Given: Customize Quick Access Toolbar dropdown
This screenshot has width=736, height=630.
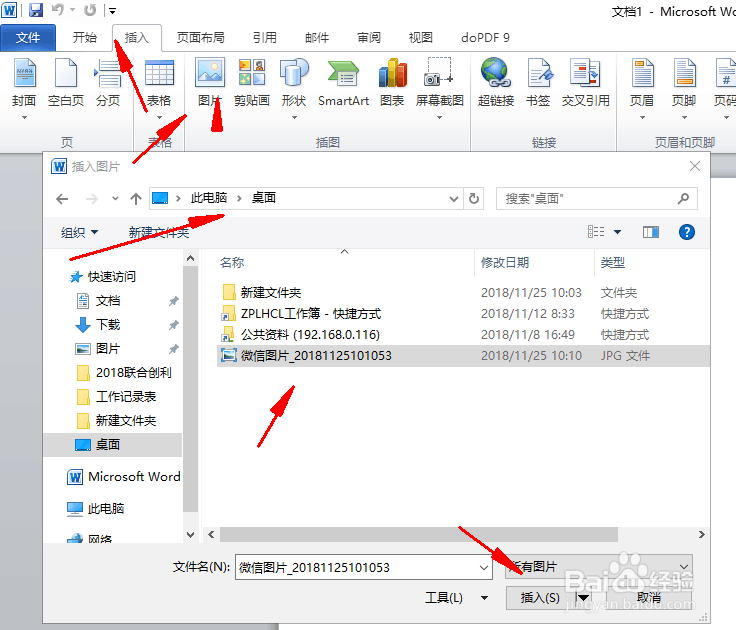Looking at the screenshot, I should pos(113,10).
